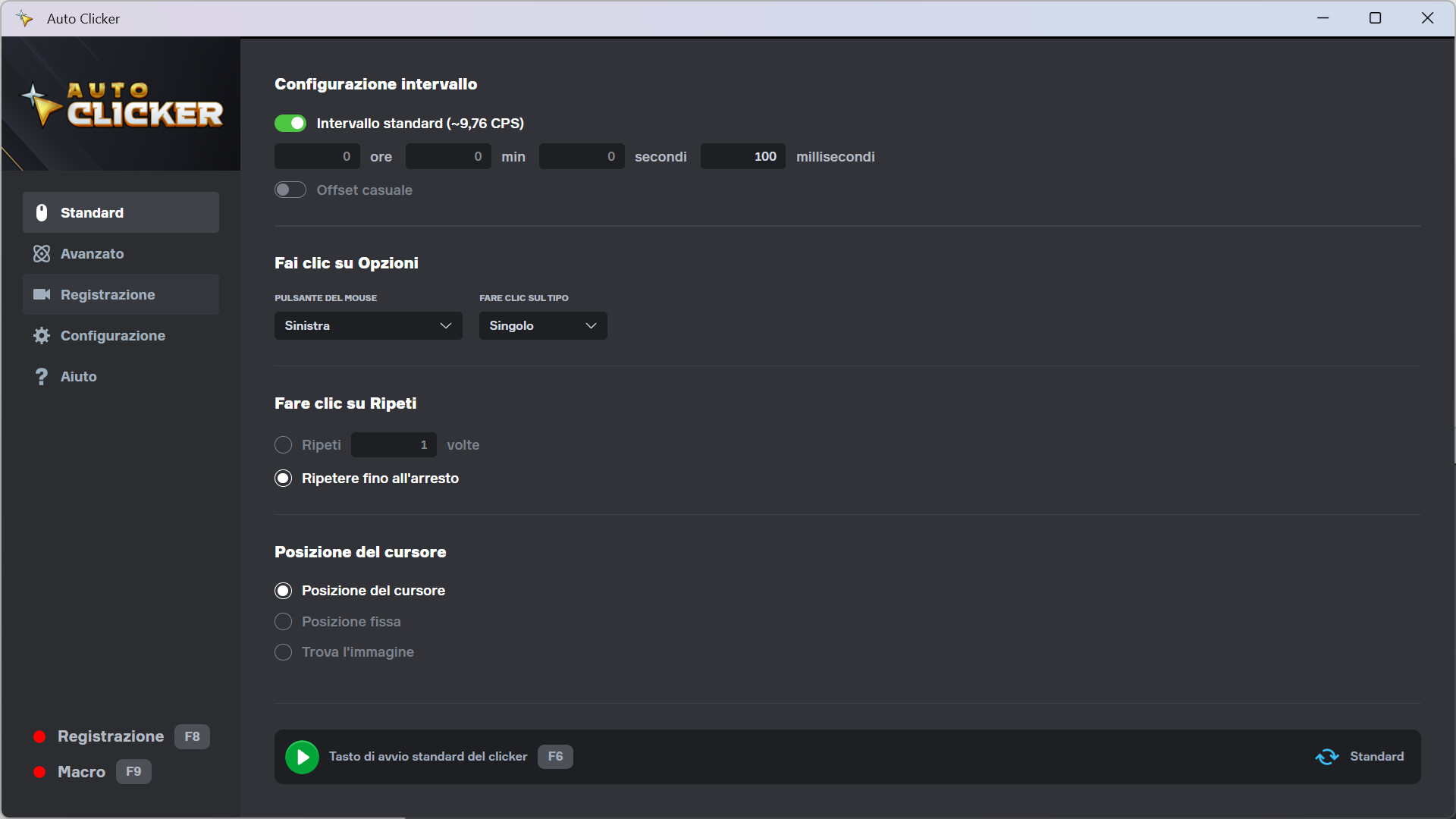Choose Trova l'immagine radio option
This screenshot has height=819, width=1456.
[283, 652]
